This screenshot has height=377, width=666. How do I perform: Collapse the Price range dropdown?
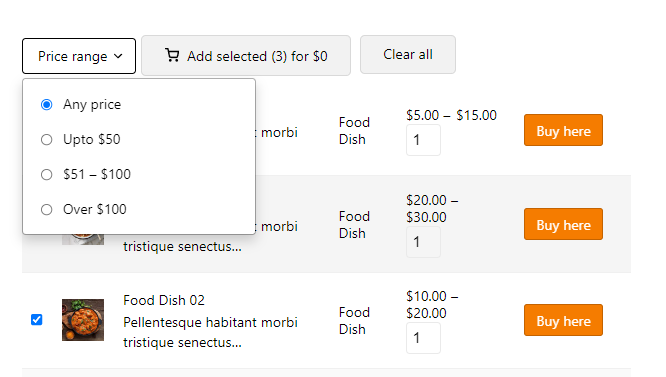pyautogui.click(x=79, y=56)
